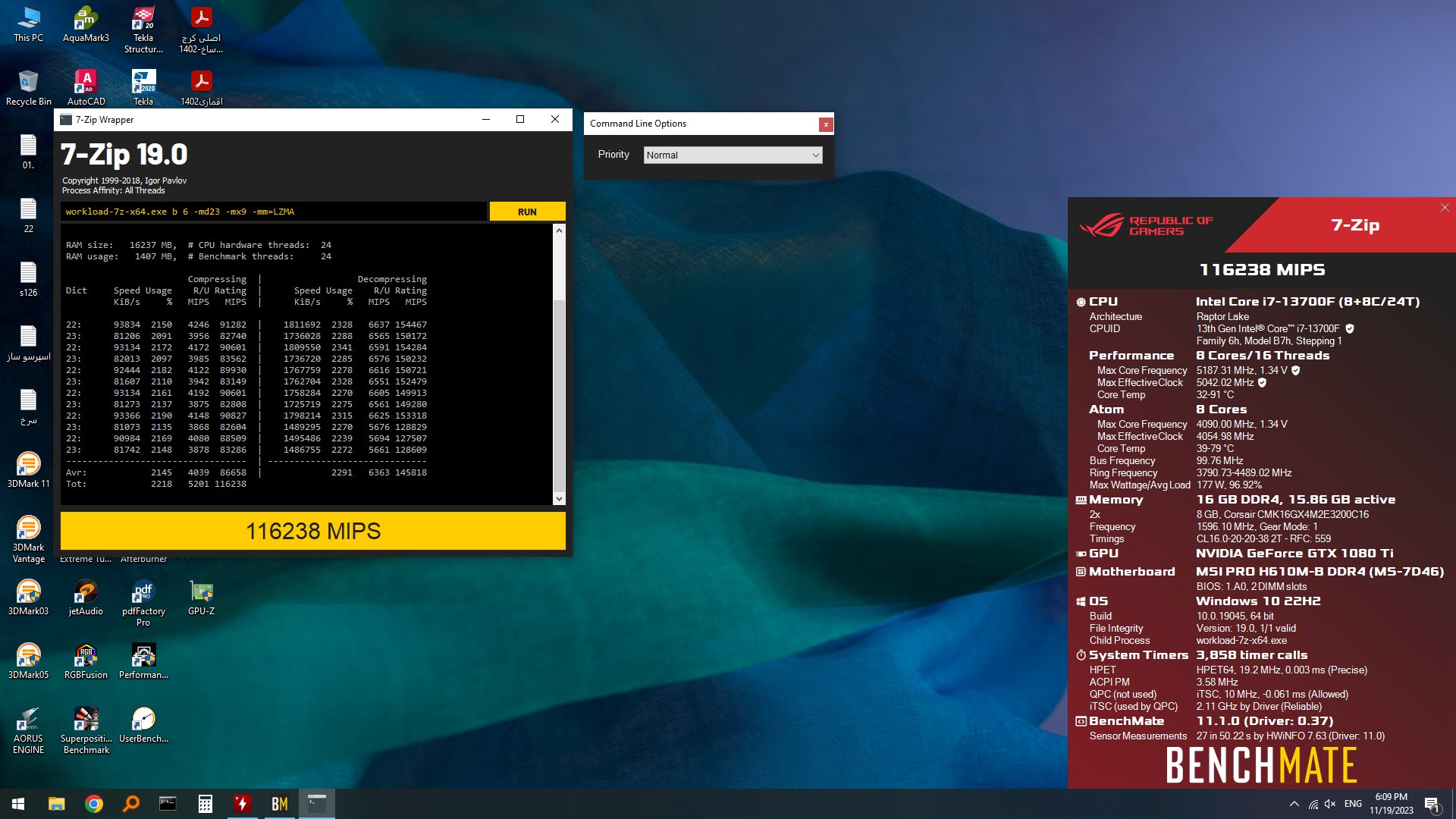Close the BenchMate result panel
The height and width of the screenshot is (819, 1456).
pos(1445,208)
